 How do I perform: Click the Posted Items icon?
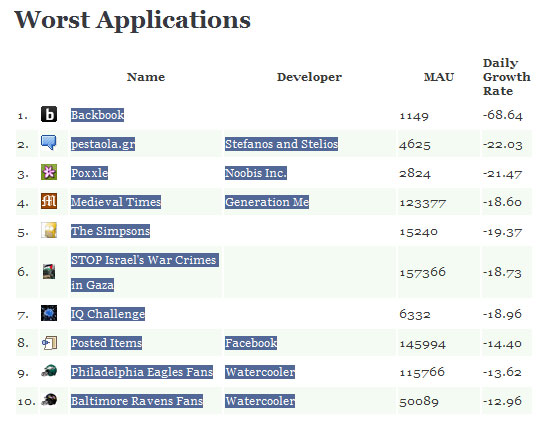click(49, 343)
